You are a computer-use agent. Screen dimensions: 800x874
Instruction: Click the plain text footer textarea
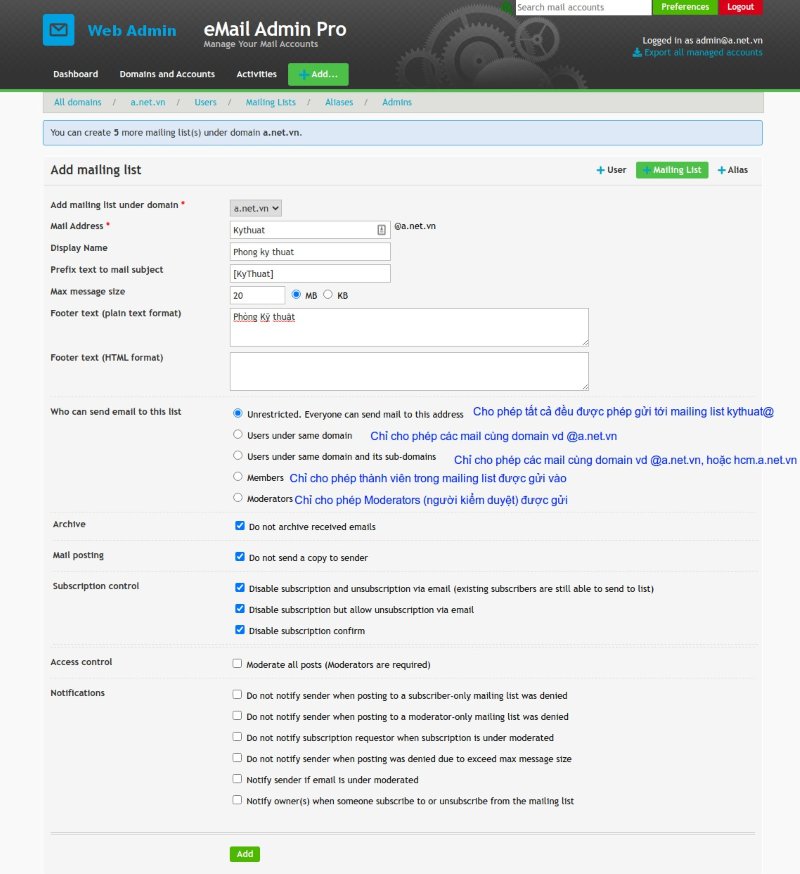[x=409, y=327]
